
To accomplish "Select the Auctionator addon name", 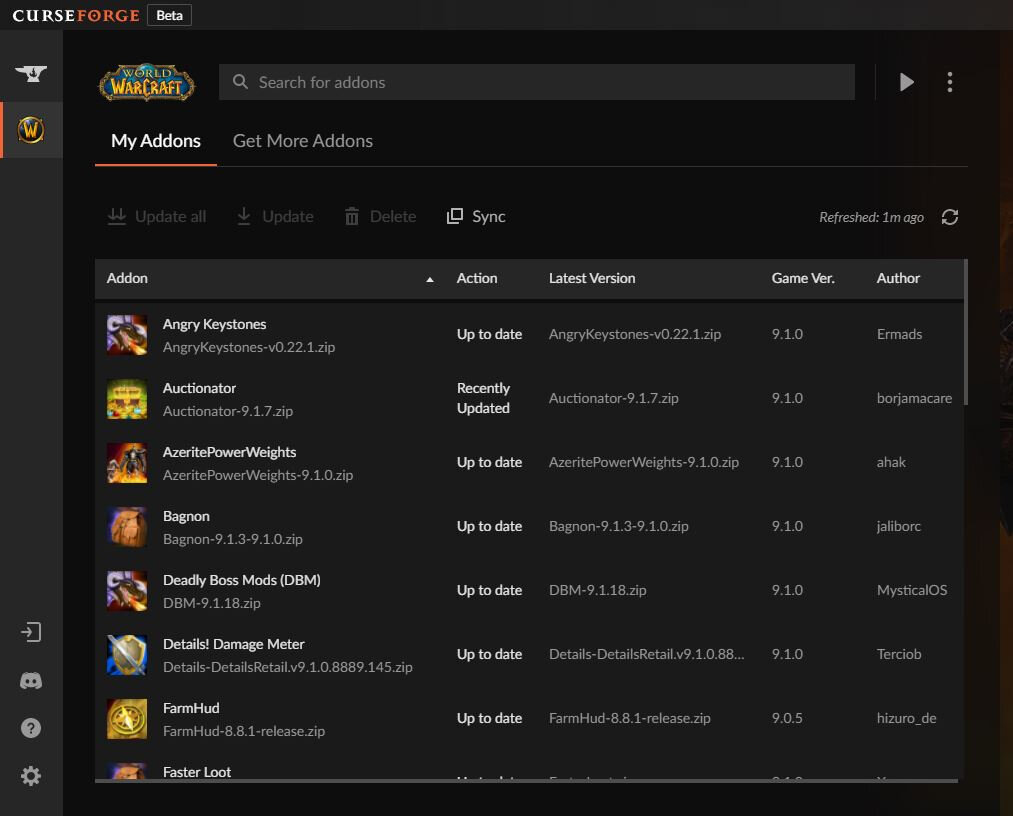I will [199, 388].
